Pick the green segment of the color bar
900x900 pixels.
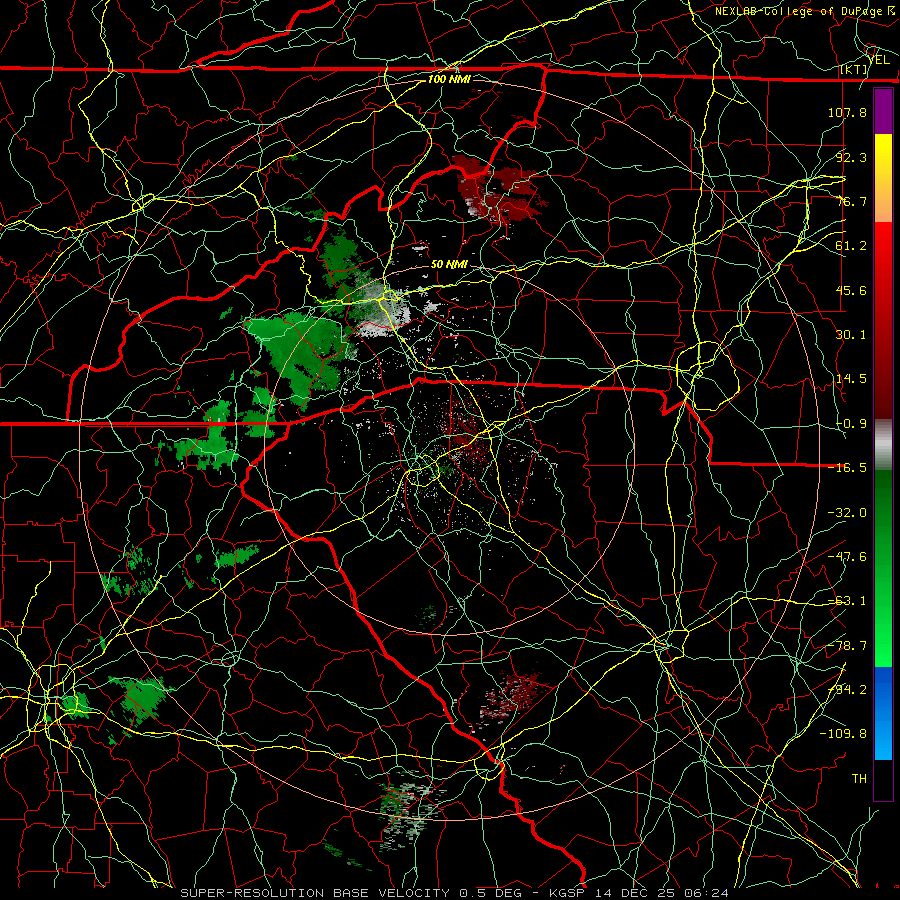tap(883, 568)
